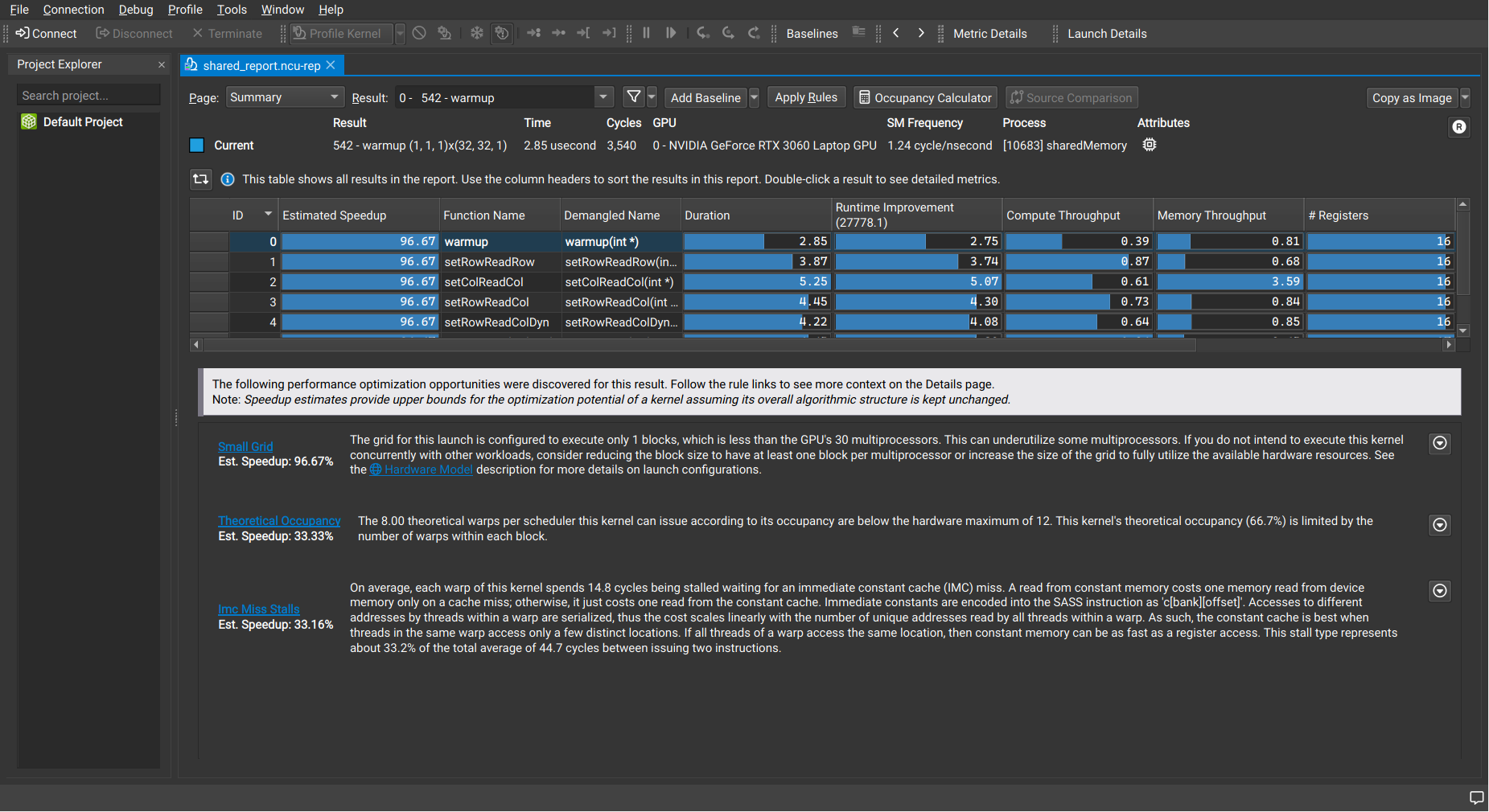Open the Hardware Model link
Image resolution: width=1489 pixels, height=812 pixels.
tap(428, 470)
